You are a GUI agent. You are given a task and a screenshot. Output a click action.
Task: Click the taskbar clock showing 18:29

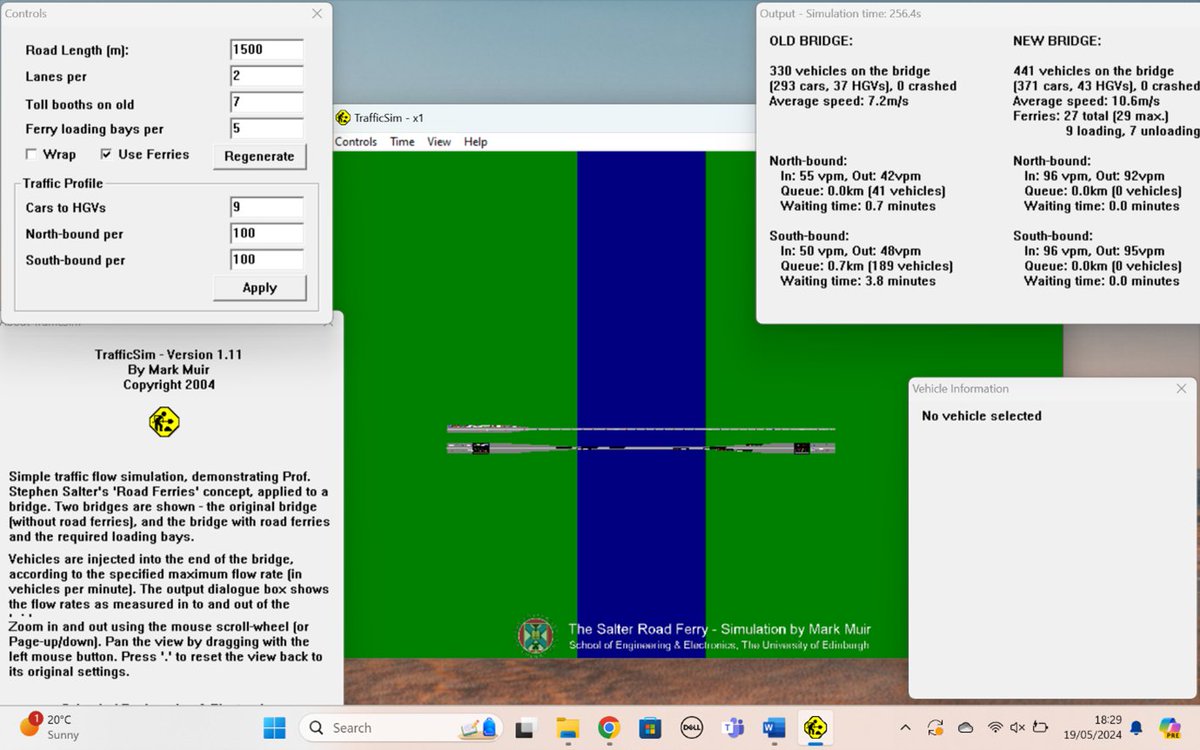(x=1093, y=728)
